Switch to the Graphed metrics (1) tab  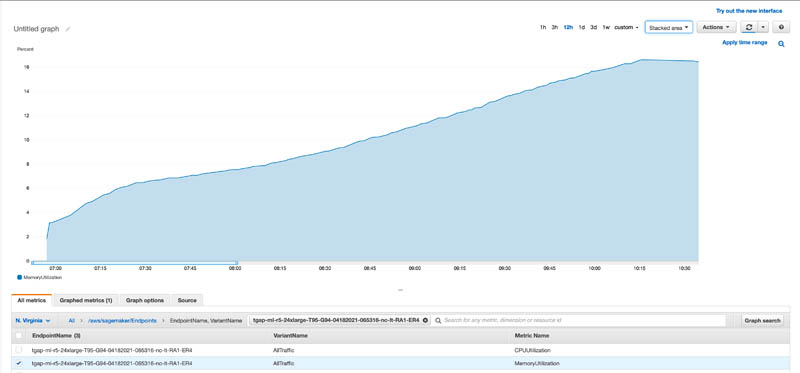[86, 301]
